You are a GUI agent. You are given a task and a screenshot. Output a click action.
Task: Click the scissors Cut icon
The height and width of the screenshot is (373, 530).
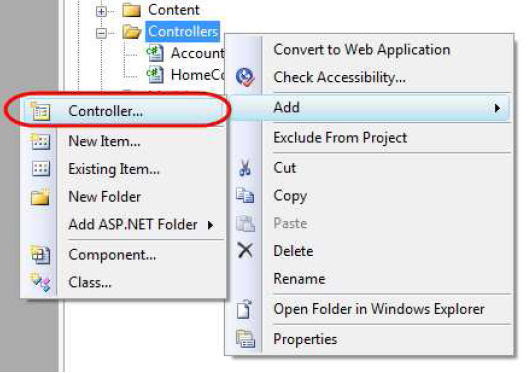click(245, 168)
